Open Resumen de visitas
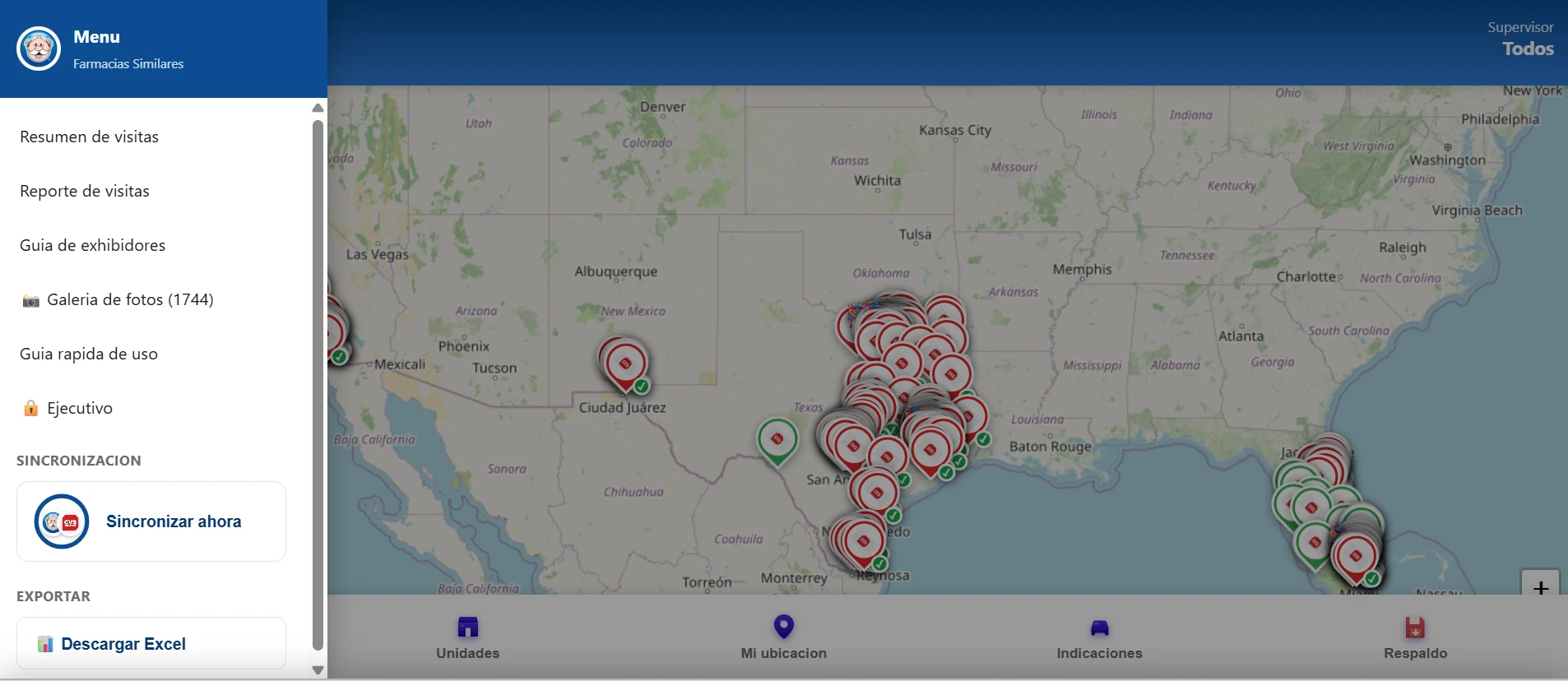 pos(90,137)
